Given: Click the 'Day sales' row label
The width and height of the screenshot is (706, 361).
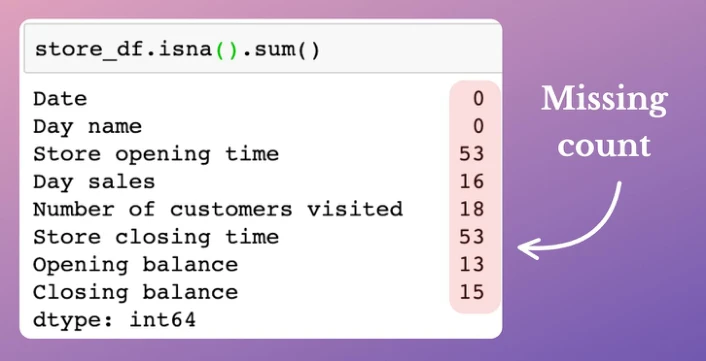Looking at the screenshot, I should 94,182.
